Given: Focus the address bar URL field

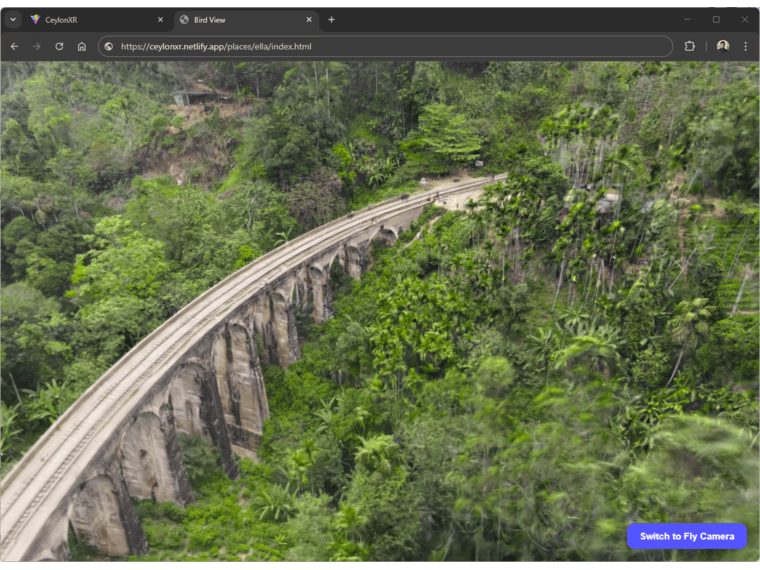Looking at the screenshot, I should (390, 46).
